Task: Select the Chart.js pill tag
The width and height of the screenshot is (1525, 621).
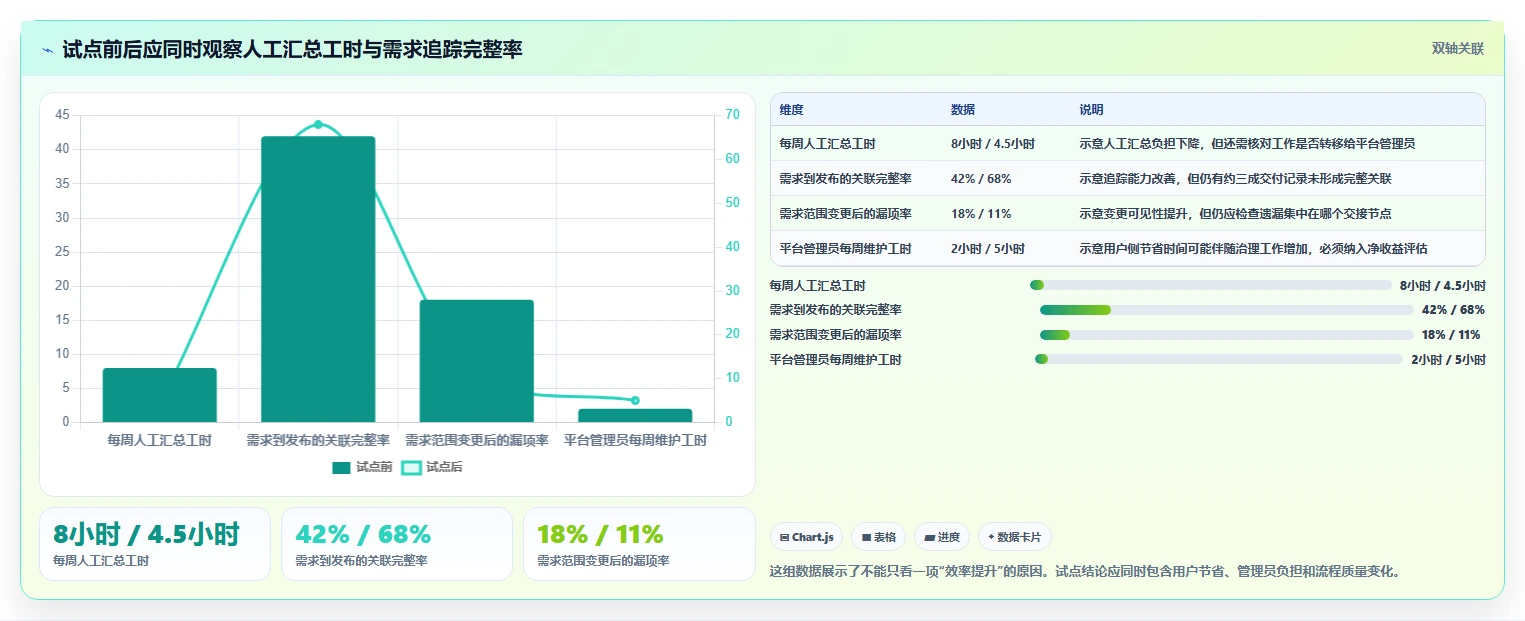Action: tap(807, 537)
